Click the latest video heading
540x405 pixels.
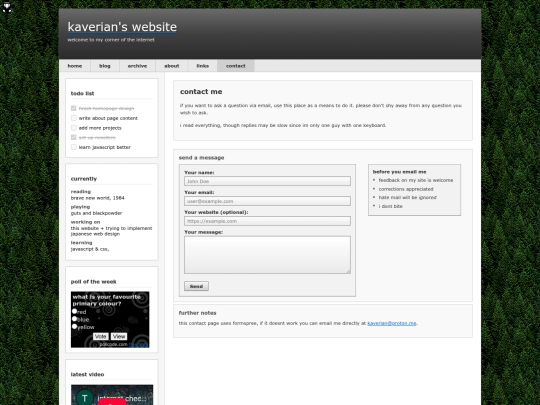coord(87,374)
